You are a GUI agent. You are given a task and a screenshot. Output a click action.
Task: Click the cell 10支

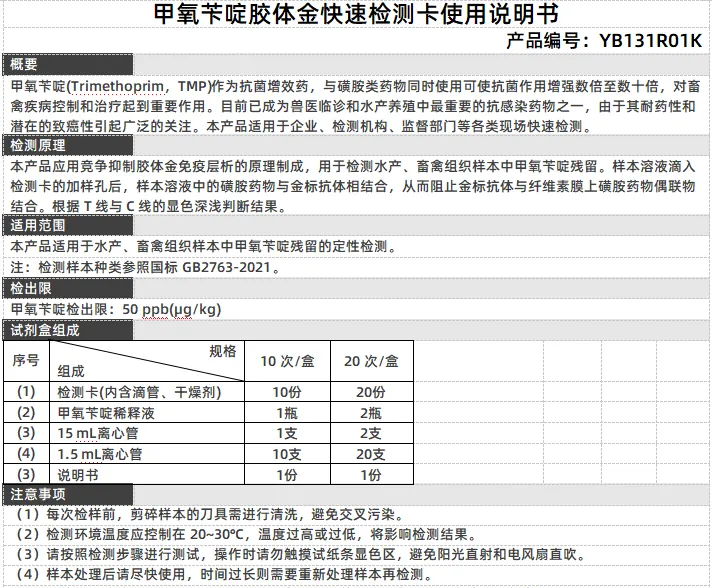tap(287, 454)
